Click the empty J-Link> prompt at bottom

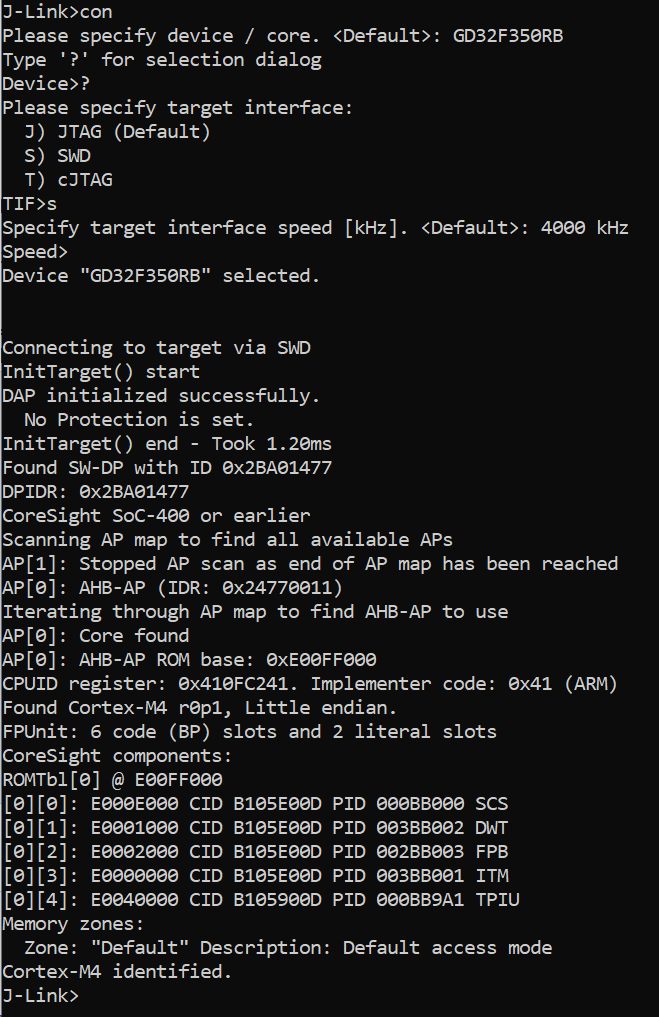click(x=40, y=995)
